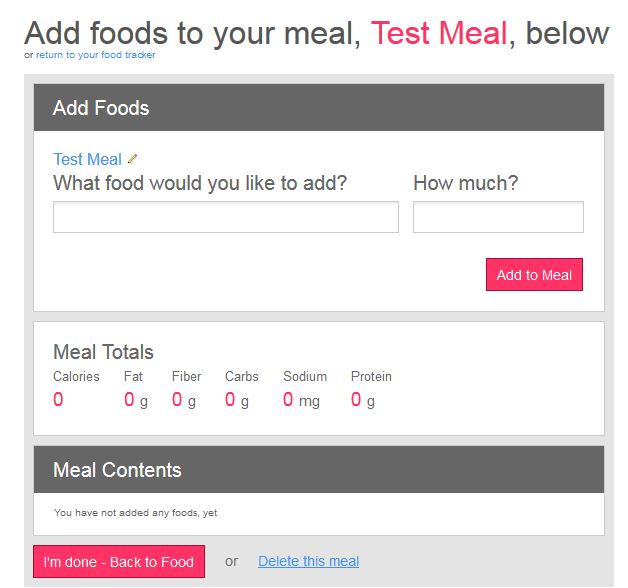Click the Fat total value in grams

136,400
